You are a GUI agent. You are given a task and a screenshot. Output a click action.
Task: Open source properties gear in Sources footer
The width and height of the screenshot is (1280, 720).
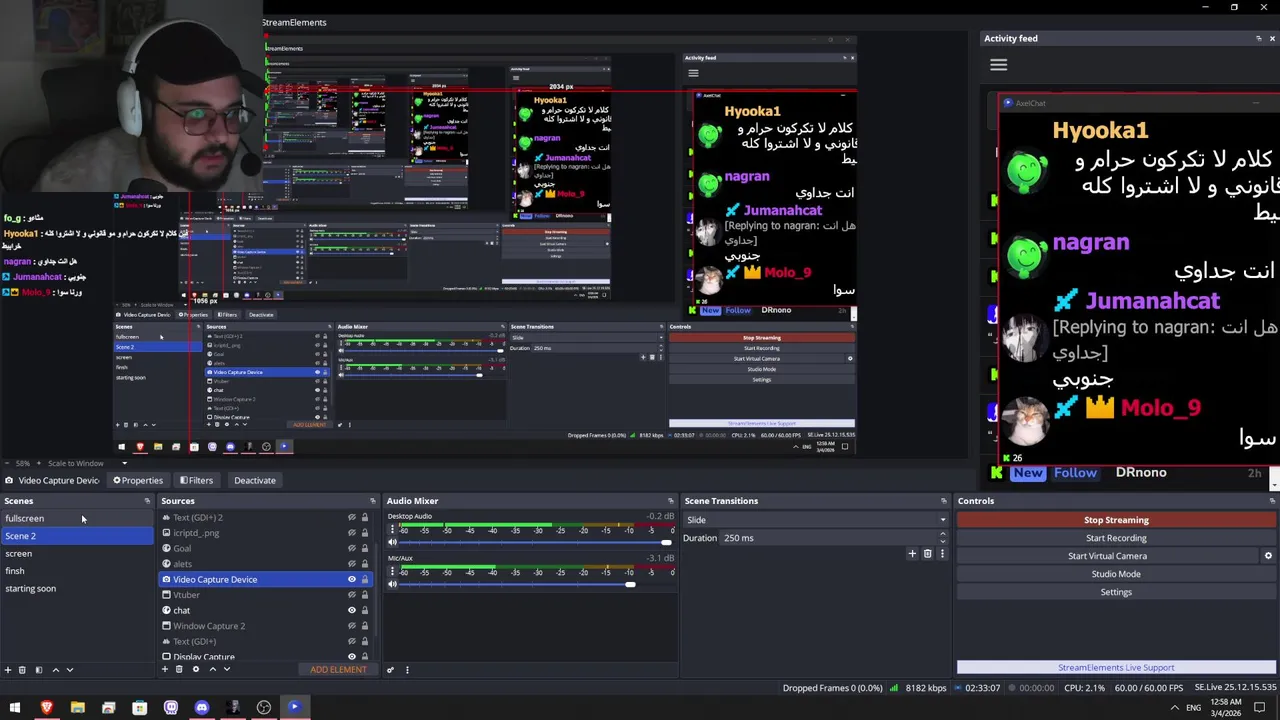pos(196,670)
